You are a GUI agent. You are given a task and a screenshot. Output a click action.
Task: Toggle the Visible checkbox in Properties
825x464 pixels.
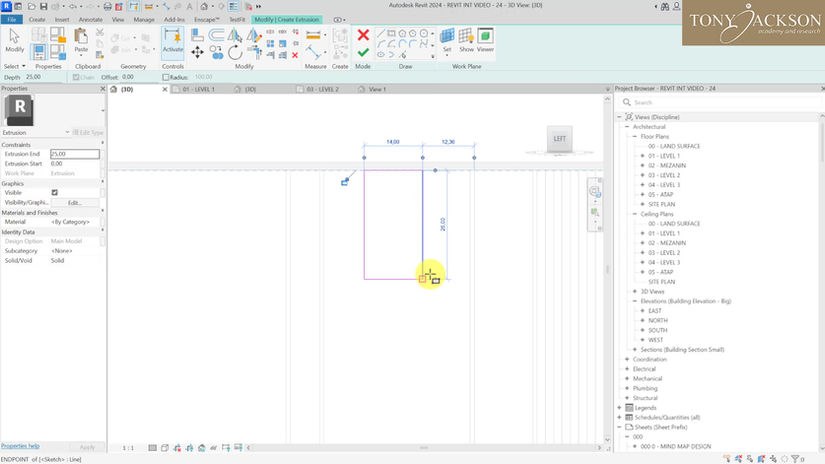coord(55,193)
